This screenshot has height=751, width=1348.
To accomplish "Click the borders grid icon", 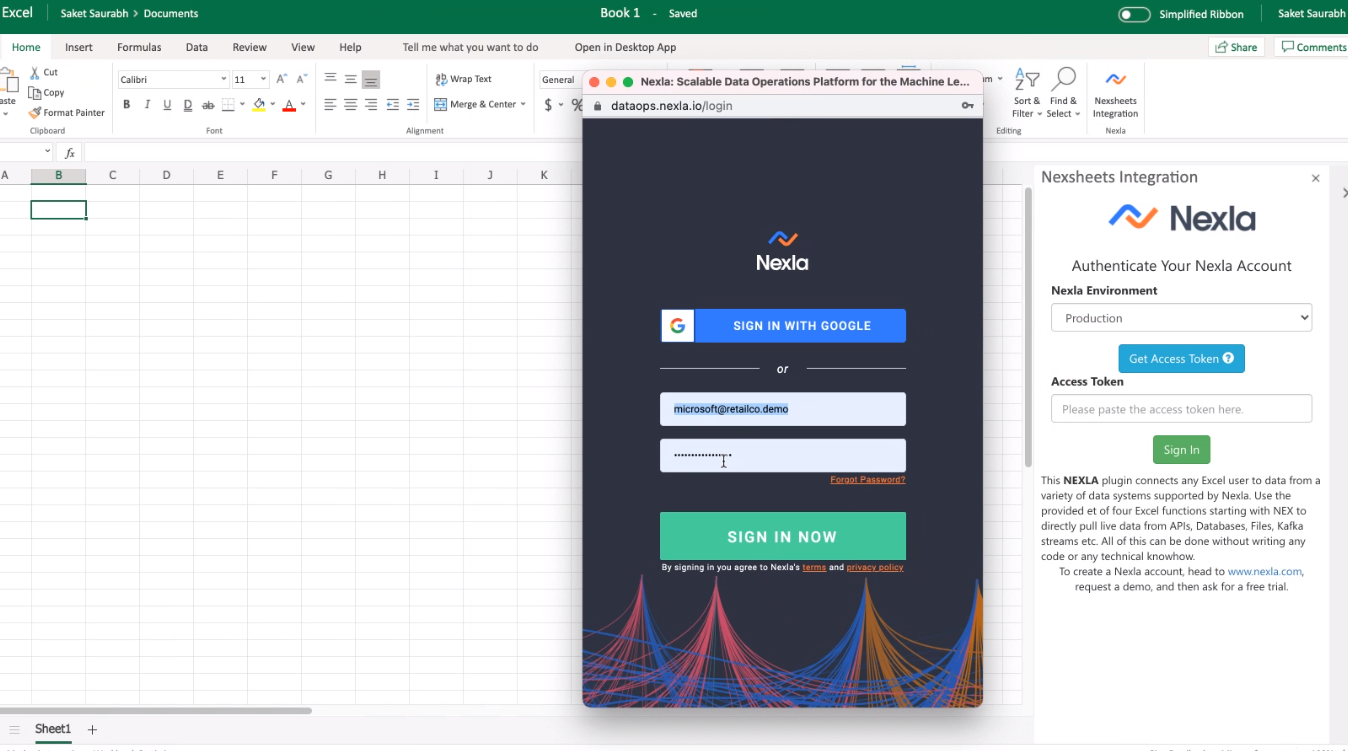I will (x=228, y=105).
